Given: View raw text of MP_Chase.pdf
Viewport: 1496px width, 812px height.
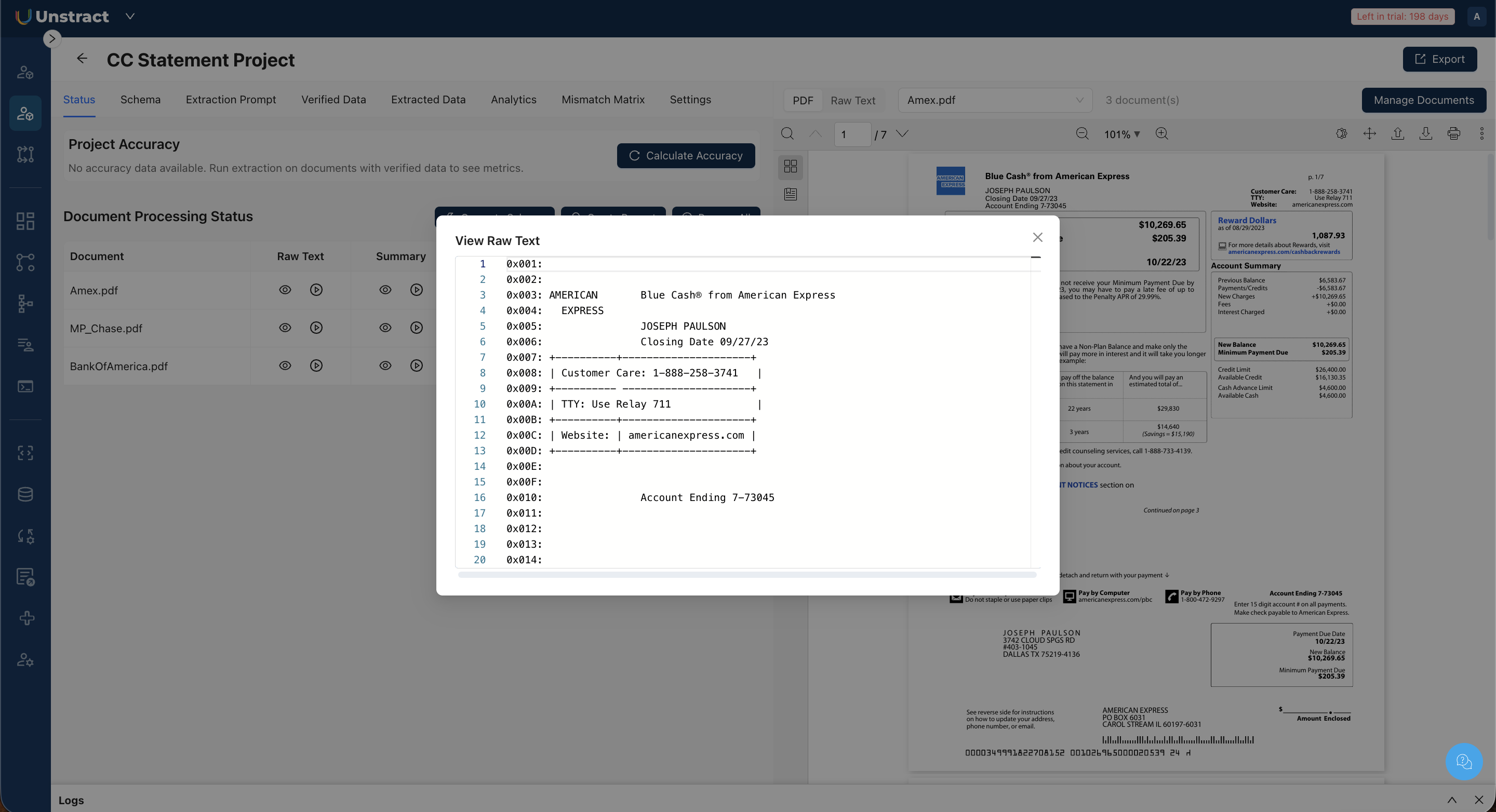Looking at the screenshot, I should point(285,328).
